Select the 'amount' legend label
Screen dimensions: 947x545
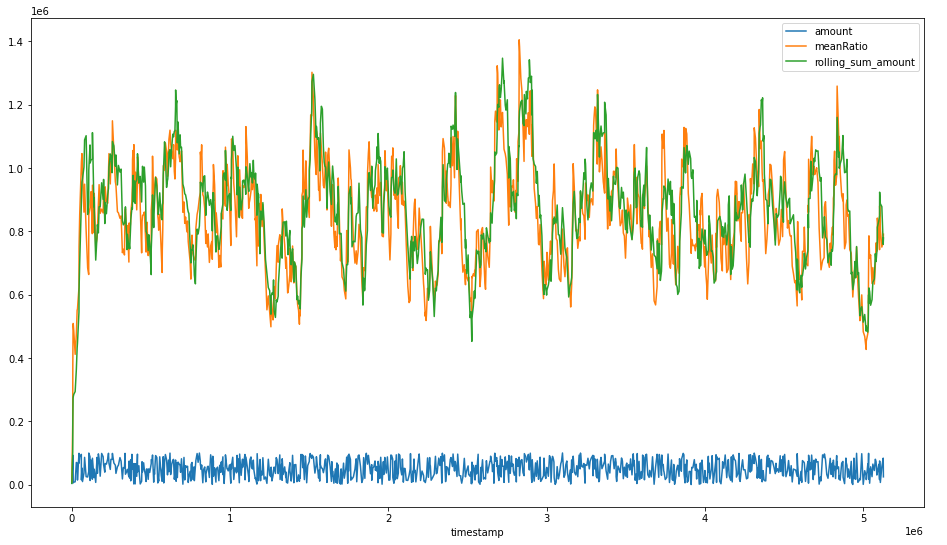coord(833,32)
